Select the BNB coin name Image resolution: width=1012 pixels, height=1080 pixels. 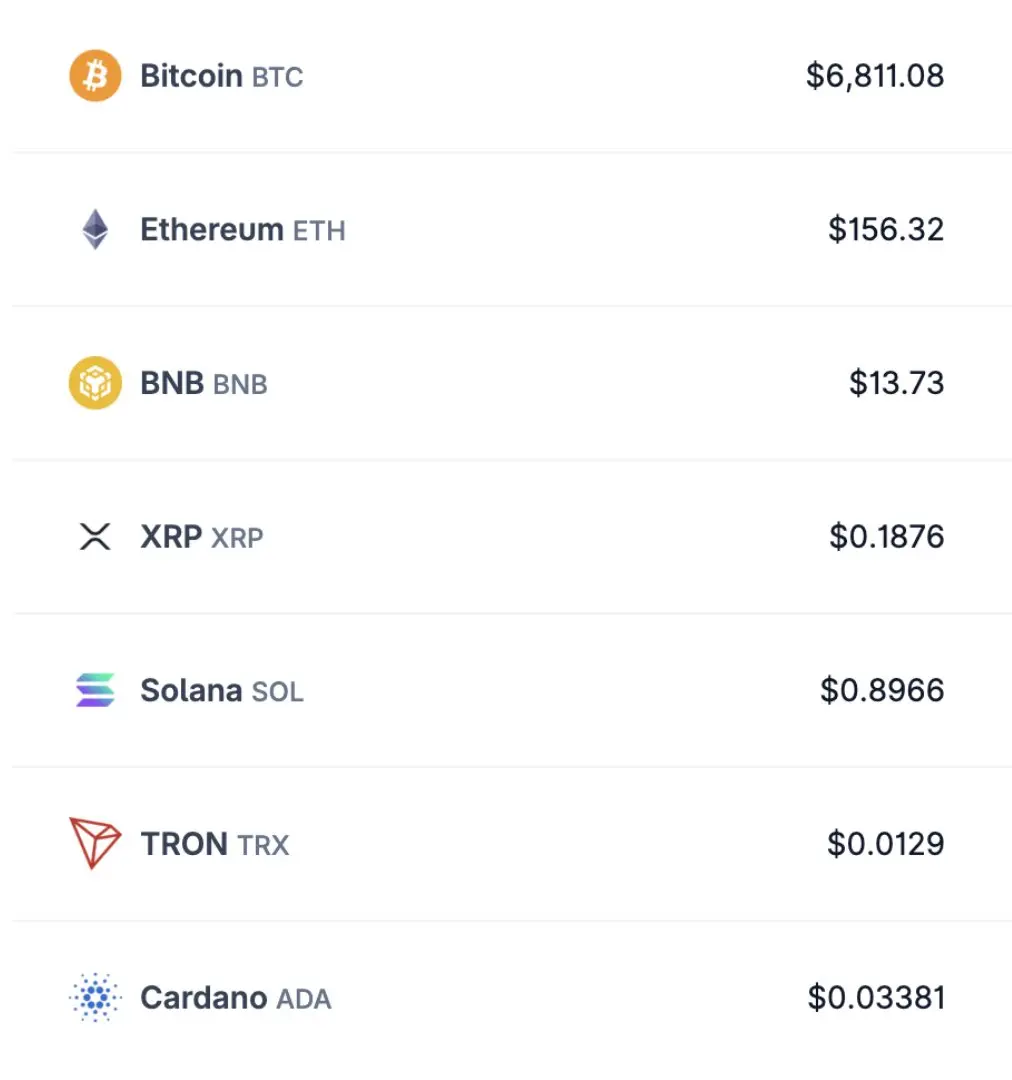[x=172, y=383]
